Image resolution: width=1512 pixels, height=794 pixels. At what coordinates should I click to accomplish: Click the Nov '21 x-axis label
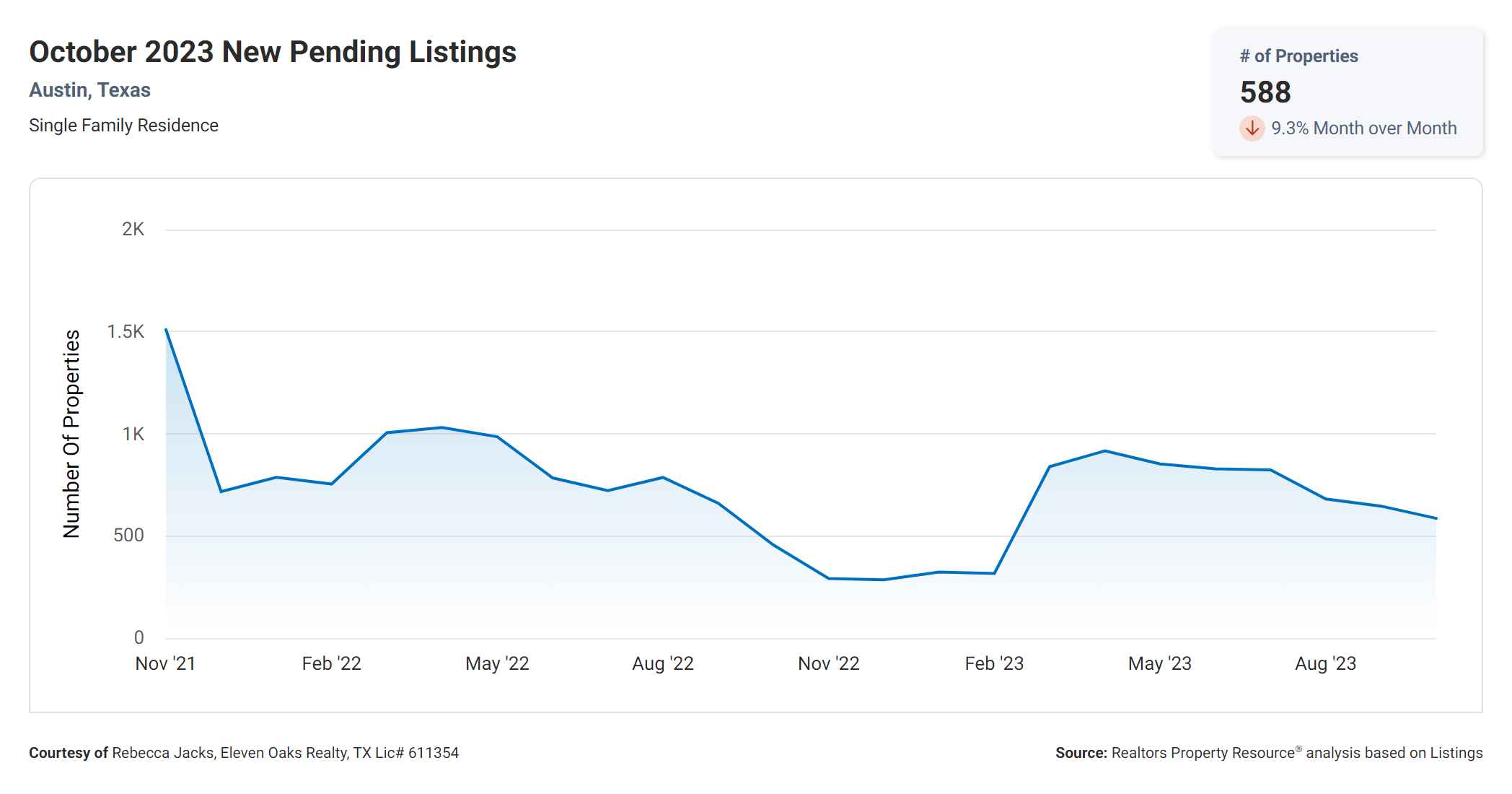[x=165, y=663]
